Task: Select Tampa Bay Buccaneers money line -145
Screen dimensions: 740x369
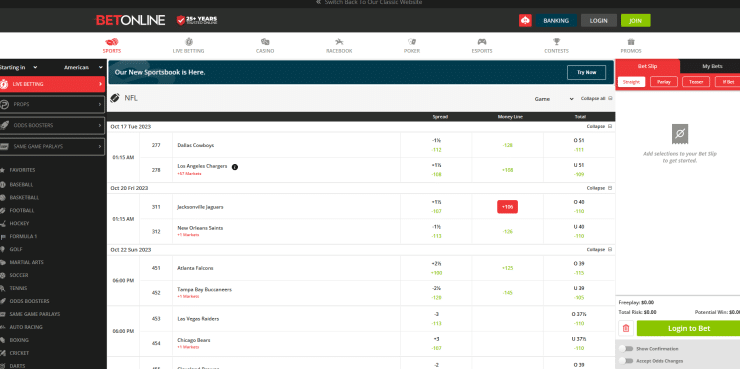Action: click(507, 293)
